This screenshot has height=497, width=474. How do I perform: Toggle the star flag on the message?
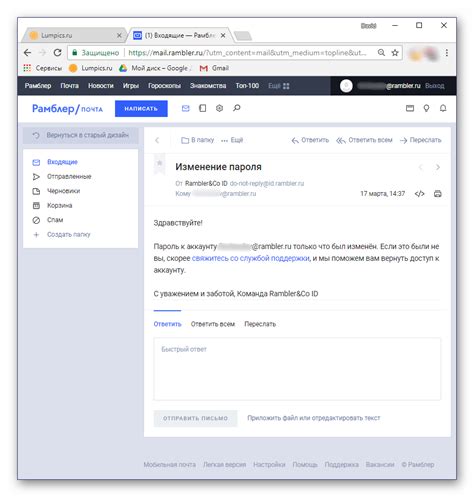[160, 163]
